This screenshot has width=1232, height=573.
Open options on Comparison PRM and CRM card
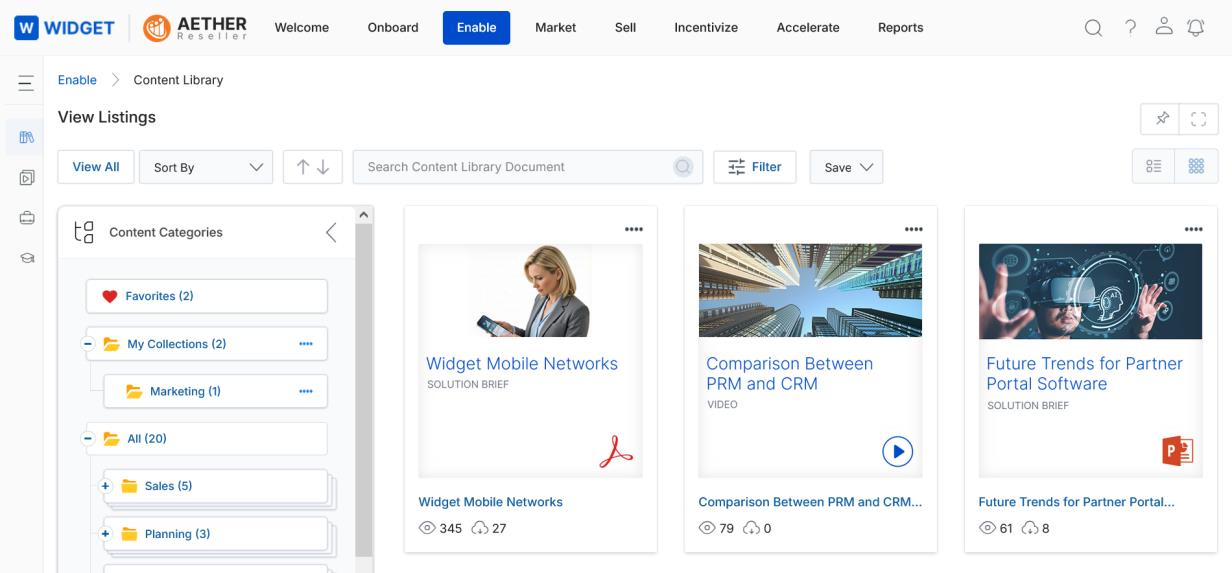(x=914, y=229)
